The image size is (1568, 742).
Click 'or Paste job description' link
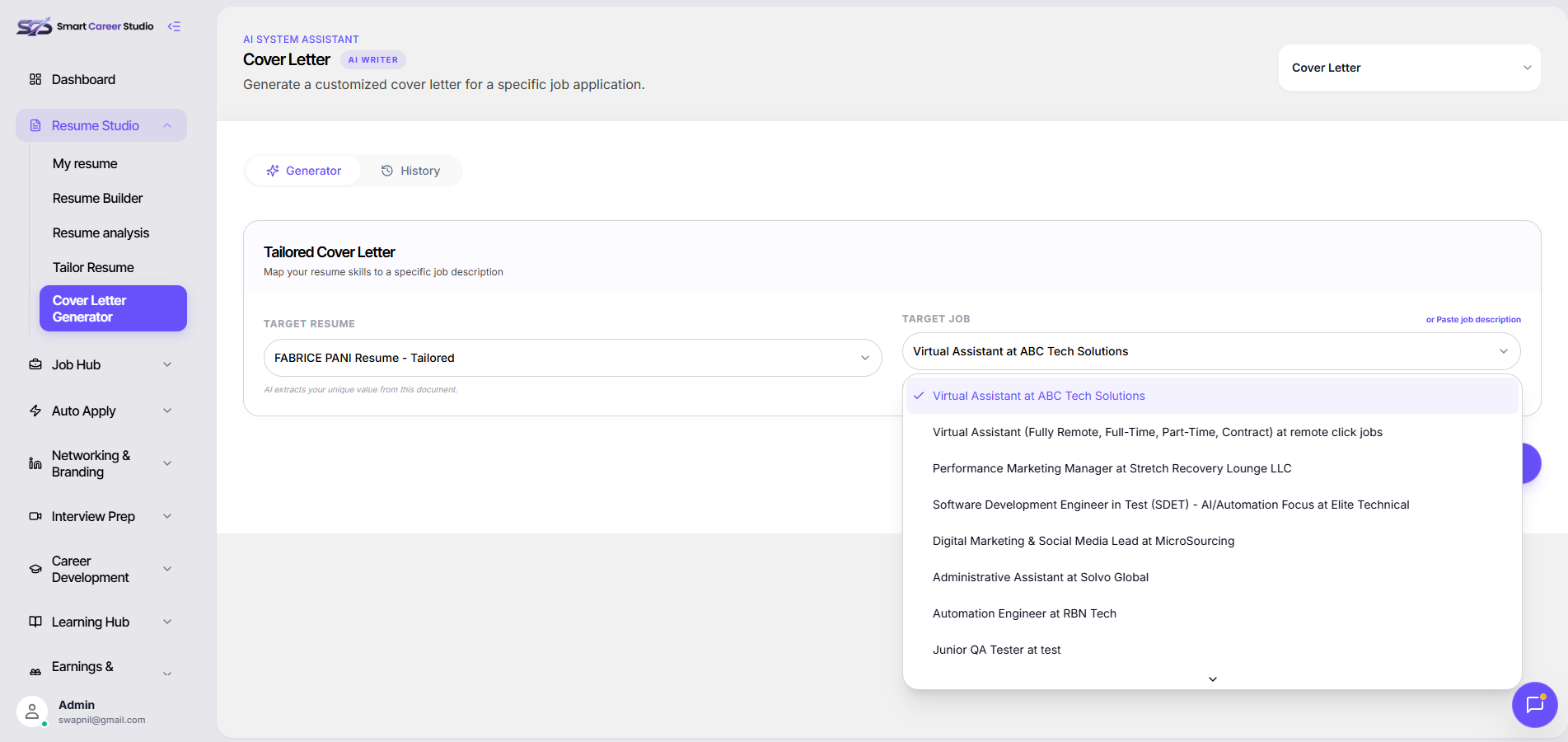coord(1473,319)
